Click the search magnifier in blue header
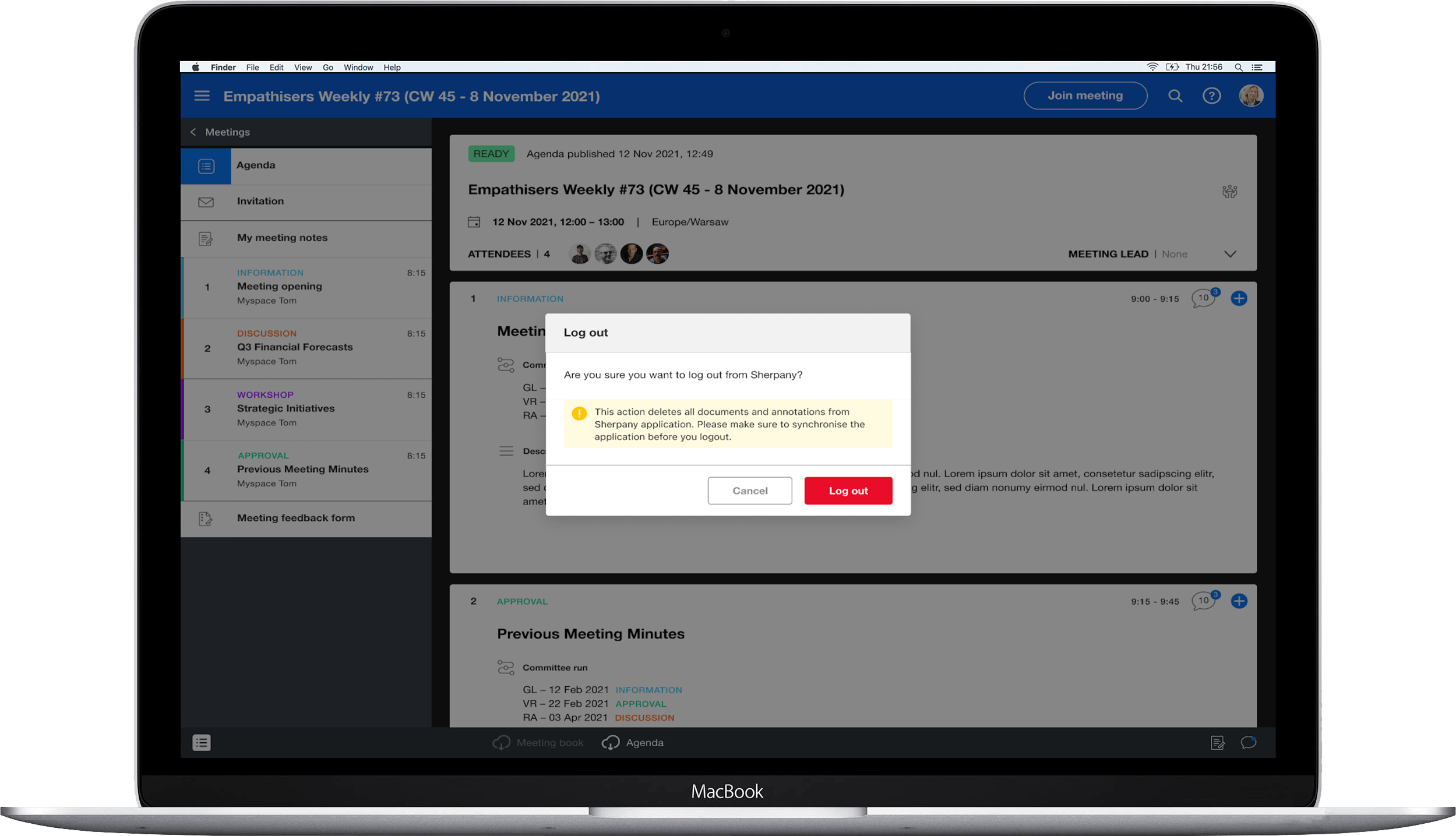1456x836 pixels. pos(1175,96)
